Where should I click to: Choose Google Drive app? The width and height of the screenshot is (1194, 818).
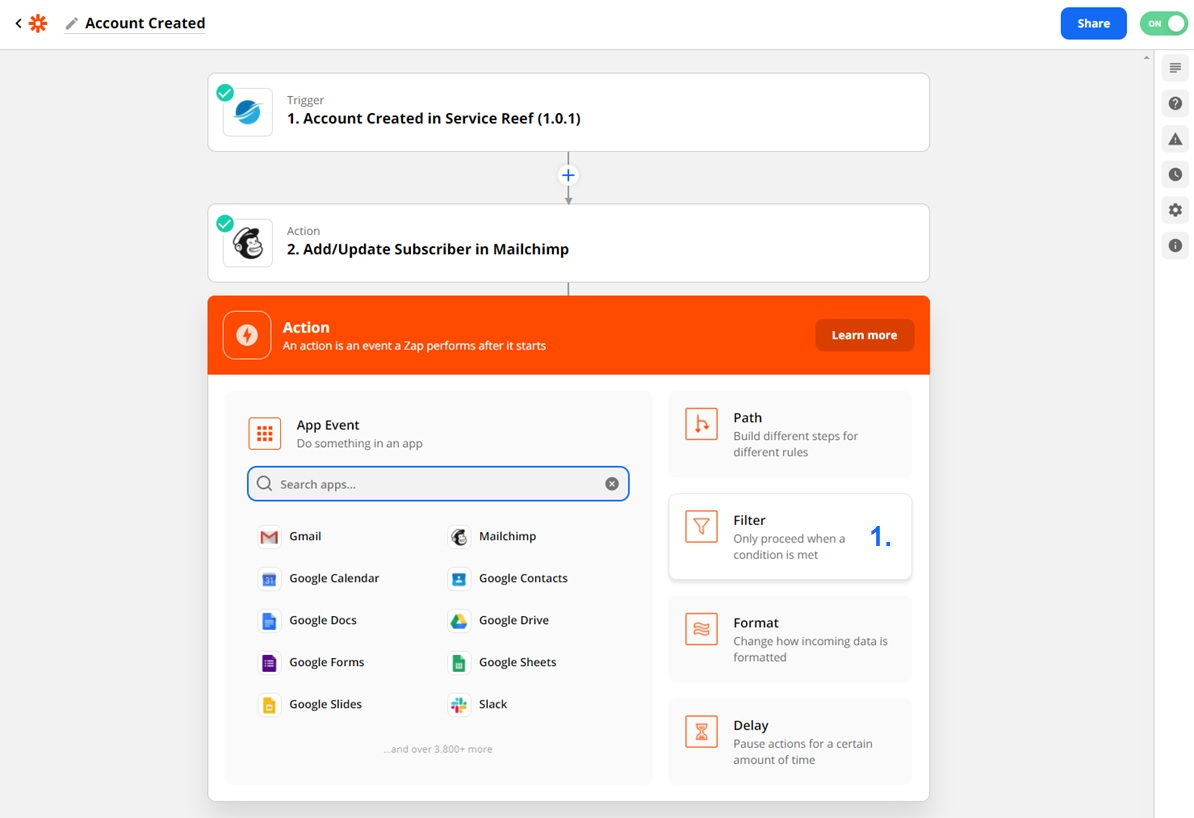[x=499, y=620]
